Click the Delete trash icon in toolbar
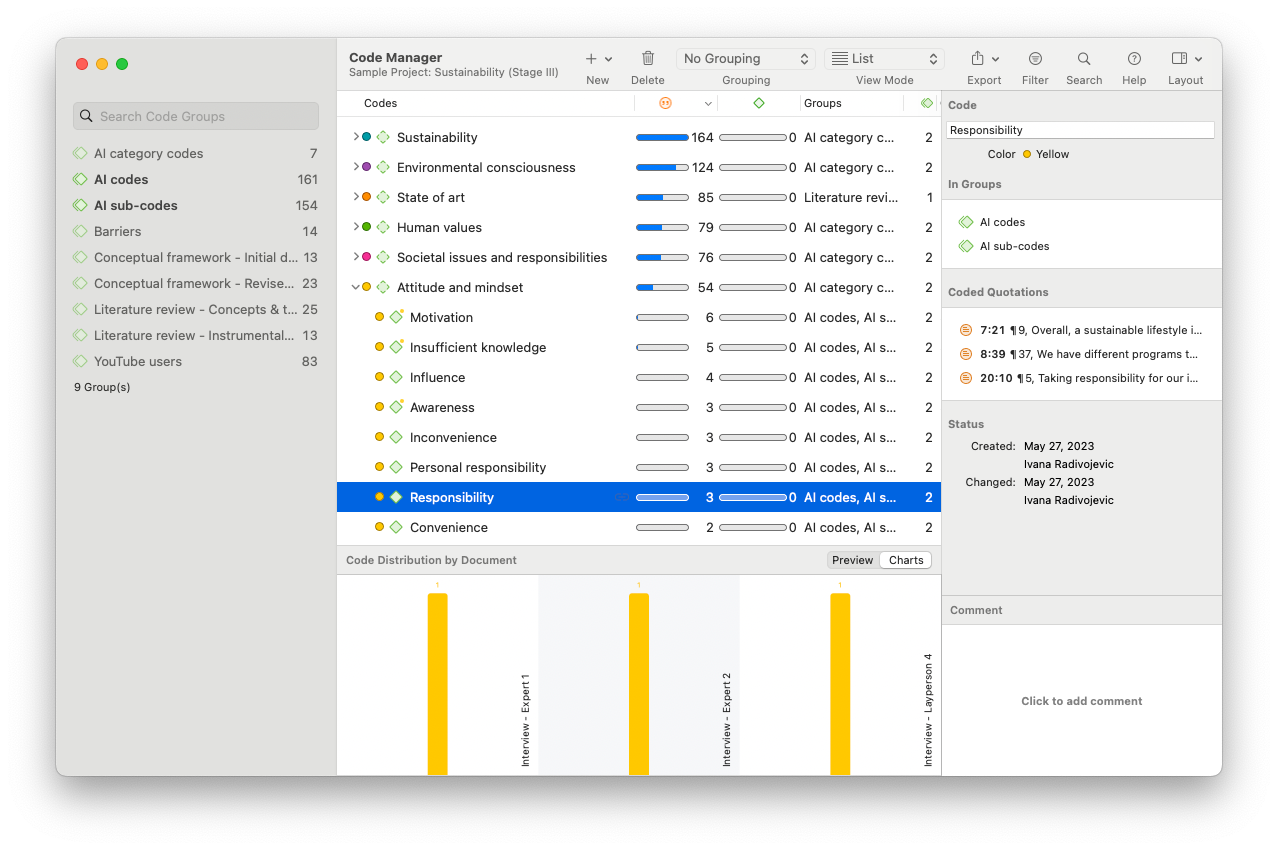 pos(648,59)
